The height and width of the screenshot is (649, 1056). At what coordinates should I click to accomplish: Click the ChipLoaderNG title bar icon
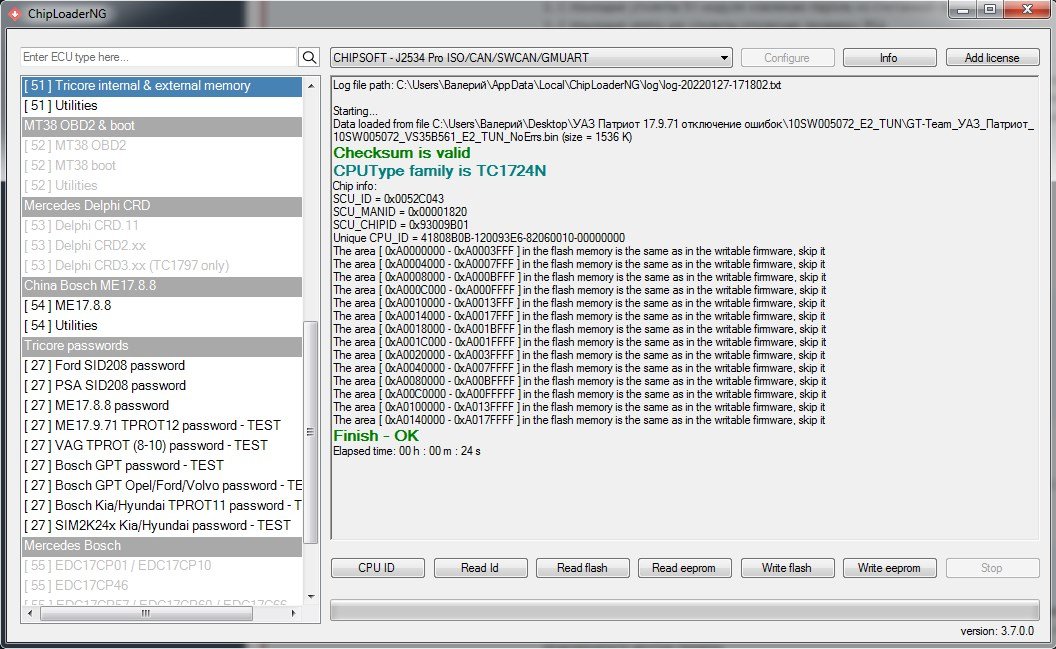pyautogui.click(x=13, y=11)
